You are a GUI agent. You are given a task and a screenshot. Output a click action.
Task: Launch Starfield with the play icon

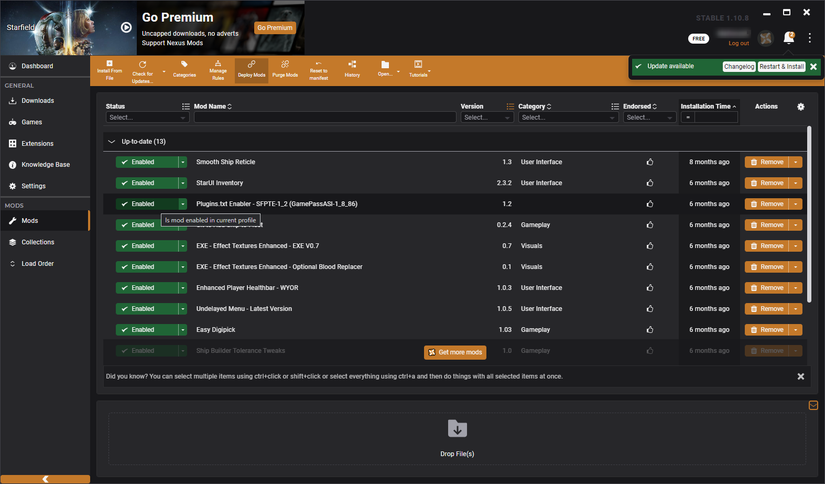pos(126,27)
